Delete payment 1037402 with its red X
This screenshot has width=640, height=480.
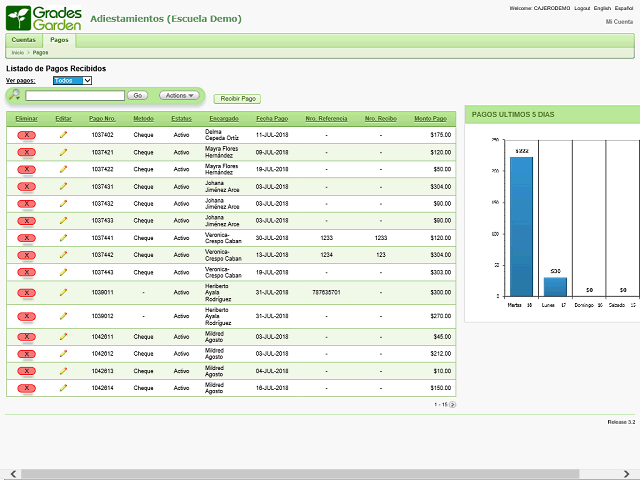pos(27,135)
